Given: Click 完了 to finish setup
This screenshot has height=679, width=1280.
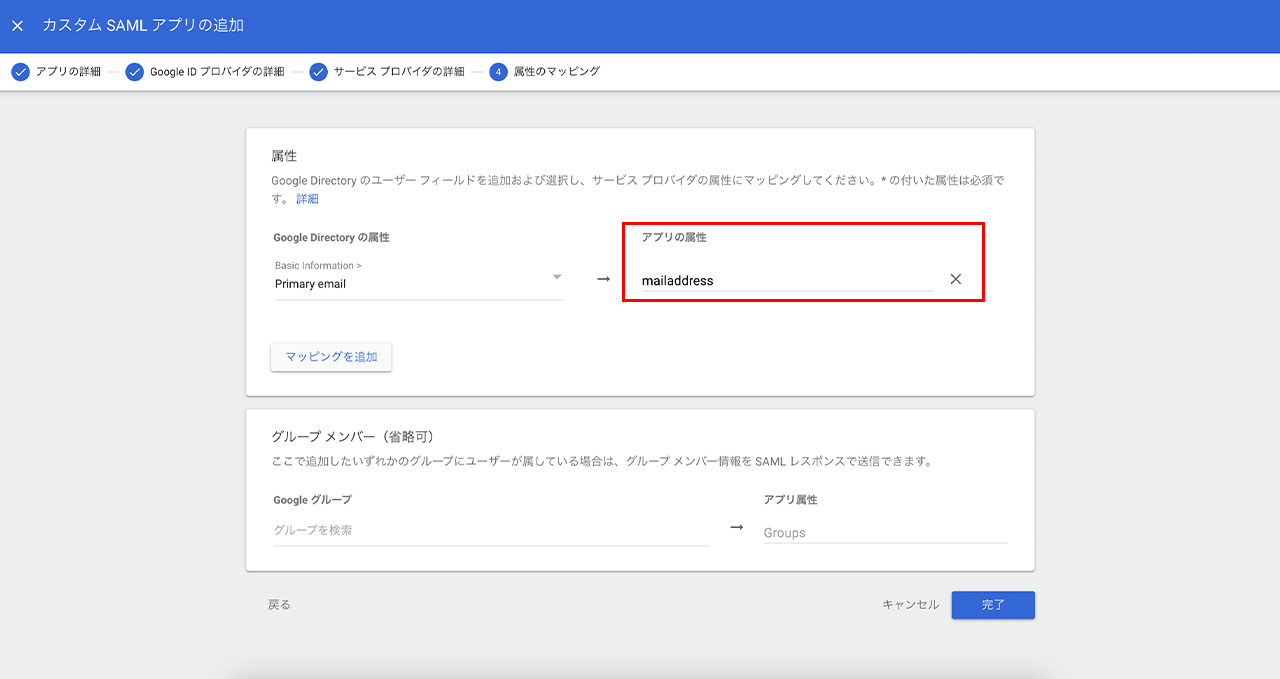Looking at the screenshot, I should click(x=992, y=605).
